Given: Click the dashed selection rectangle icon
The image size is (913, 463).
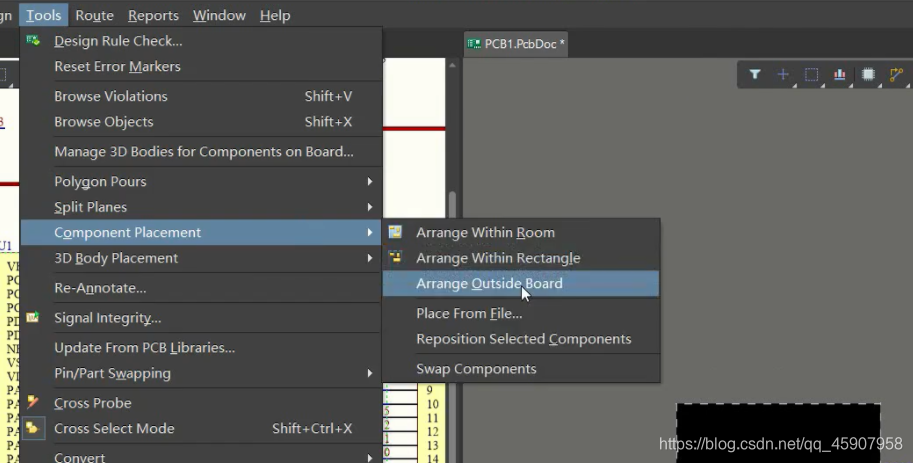Looking at the screenshot, I should 811,74.
